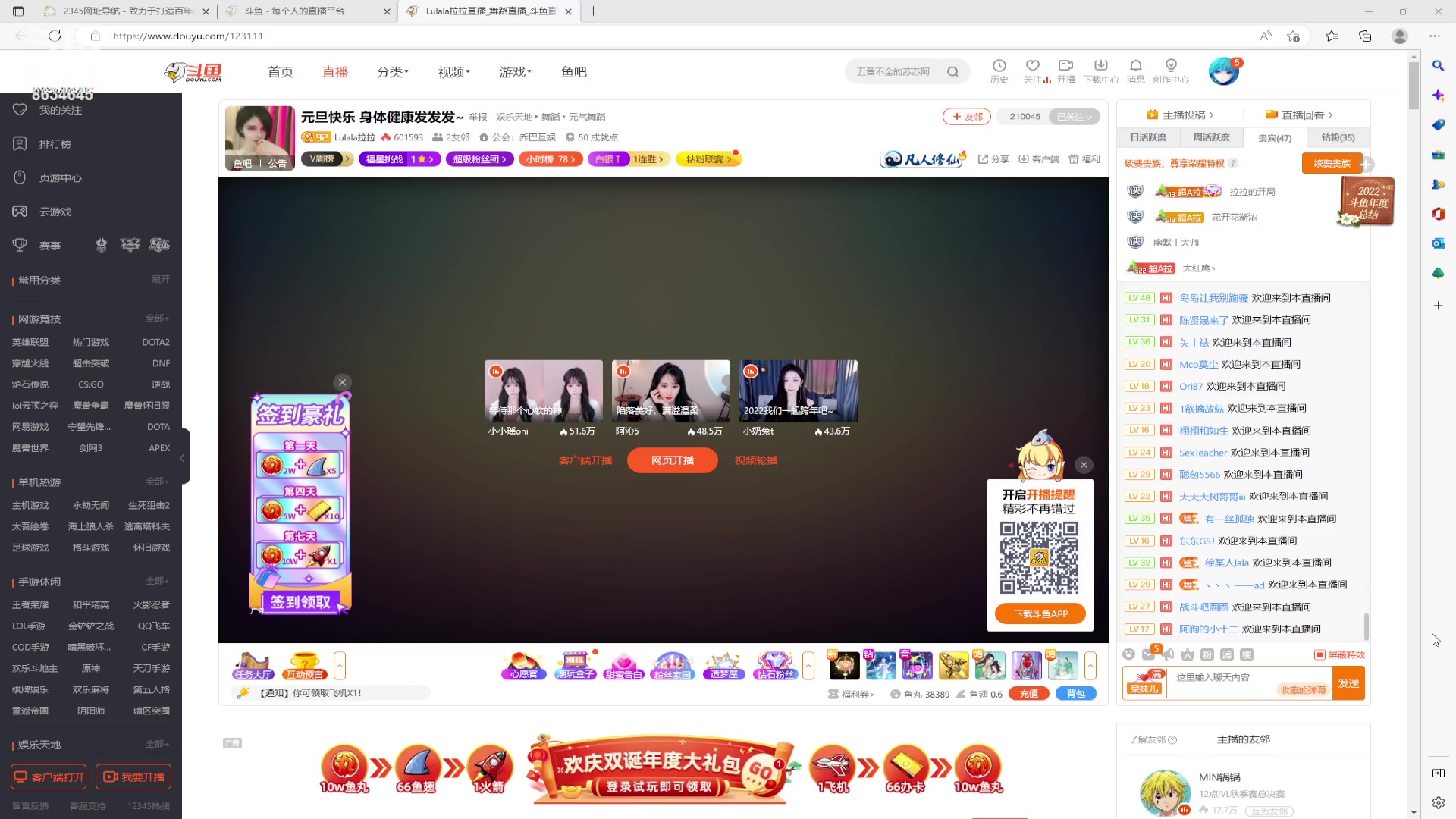Viewport: 1456px width, 819px height.
Task: Switch to the 钻粉(35) tab
Action: pos(1339,137)
